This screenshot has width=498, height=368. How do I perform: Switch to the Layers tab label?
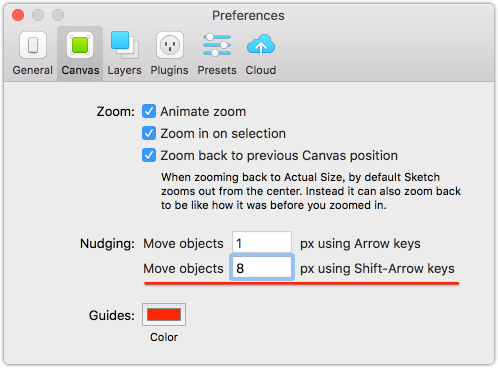(x=124, y=70)
